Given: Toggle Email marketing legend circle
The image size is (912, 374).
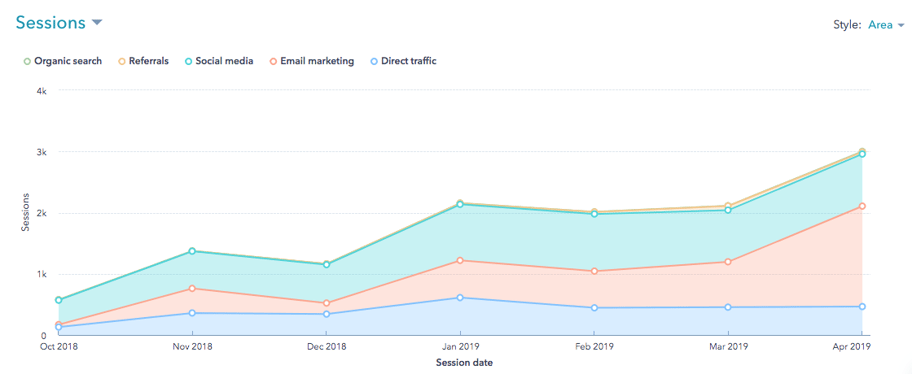Looking at the screenshot, I should [272, 61].
